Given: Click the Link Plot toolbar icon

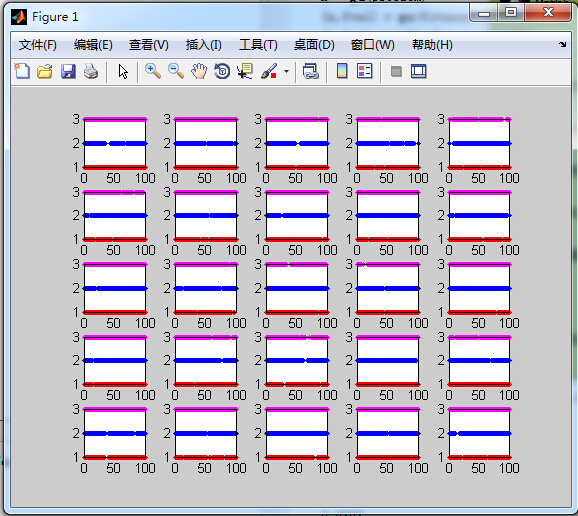Looking at the screenshot, I should (310, 71).
